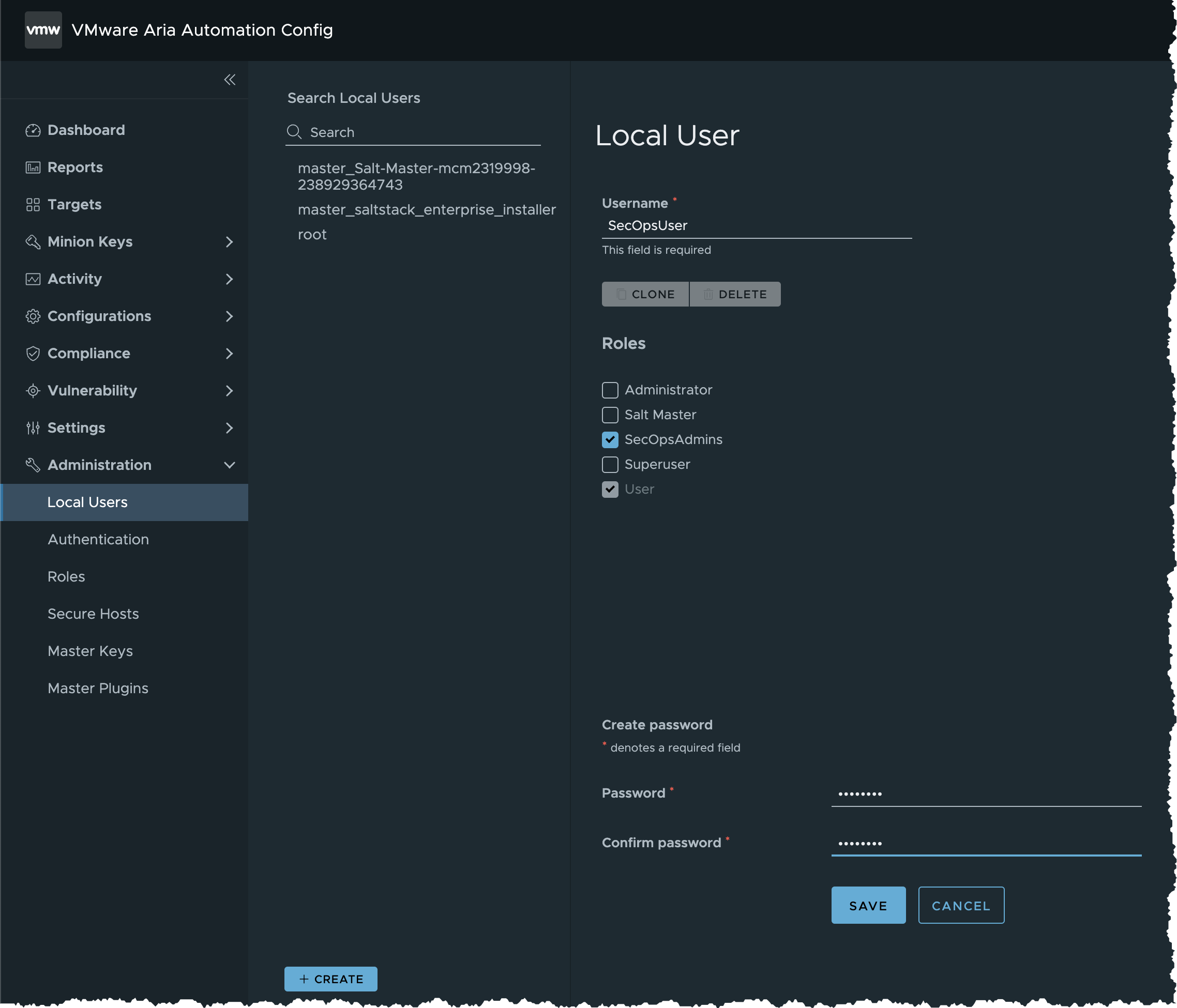Click the DELETE button

pyautogui.click(x=735, y=294)
